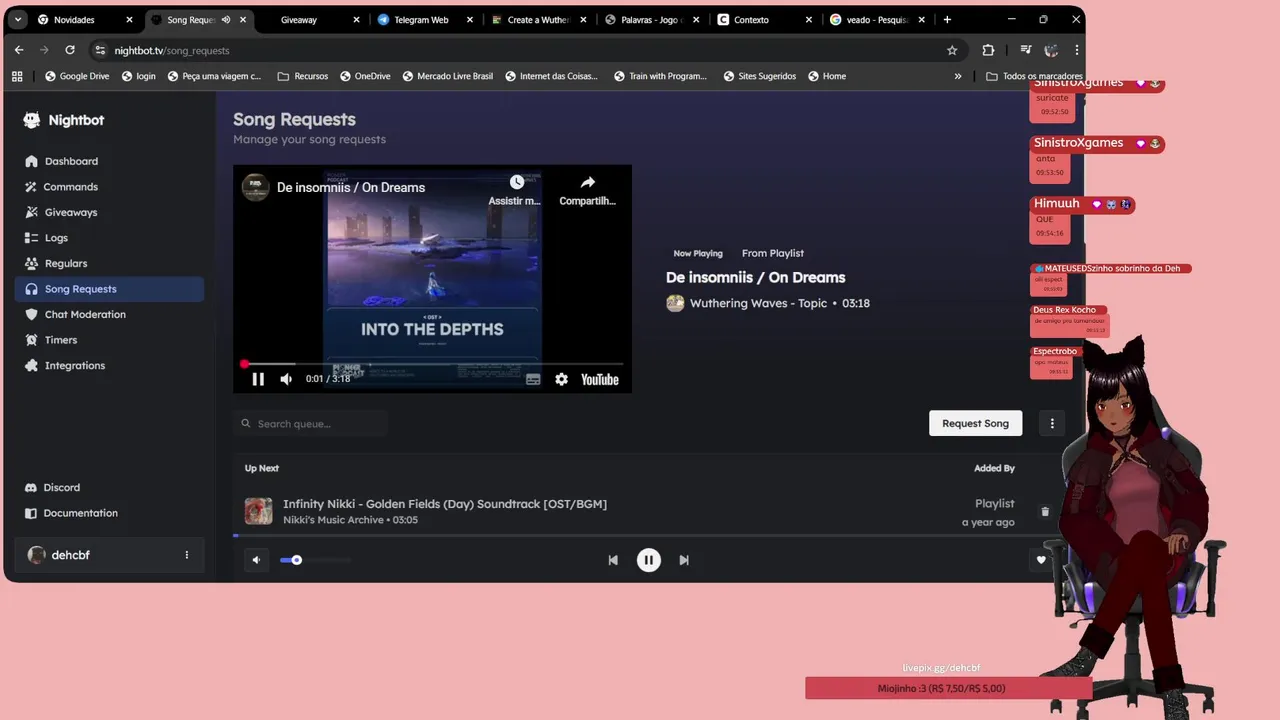This screenshot has height=720, width=1280.
Task: Switch to the Create a Wuthering tab
Action: (x=534, y=20)
